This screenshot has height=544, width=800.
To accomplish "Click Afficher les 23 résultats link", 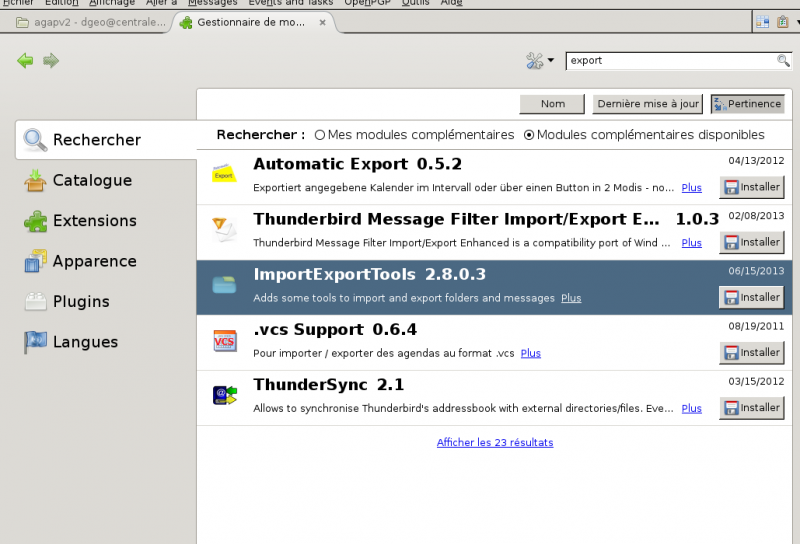I will pyautogui.click(x=495, y=442).
